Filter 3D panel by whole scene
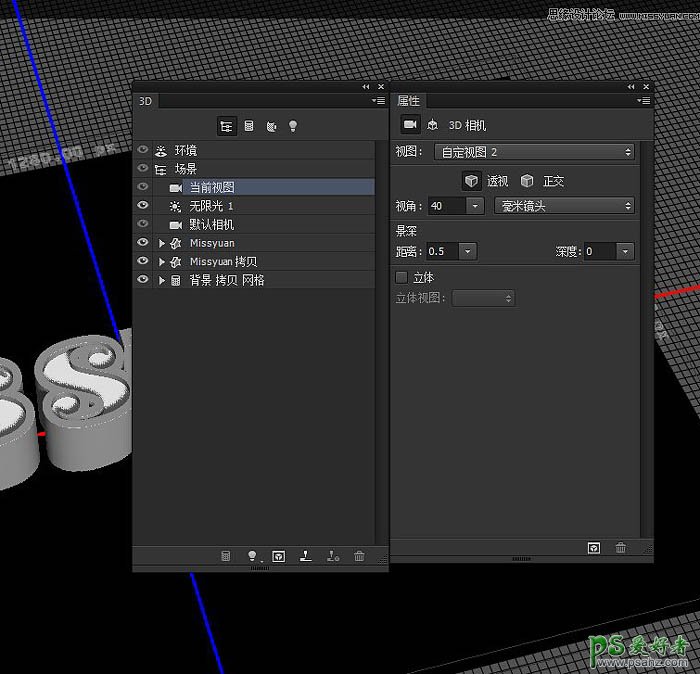This screenshot has width=700, height=674. (x=226, y=126)
